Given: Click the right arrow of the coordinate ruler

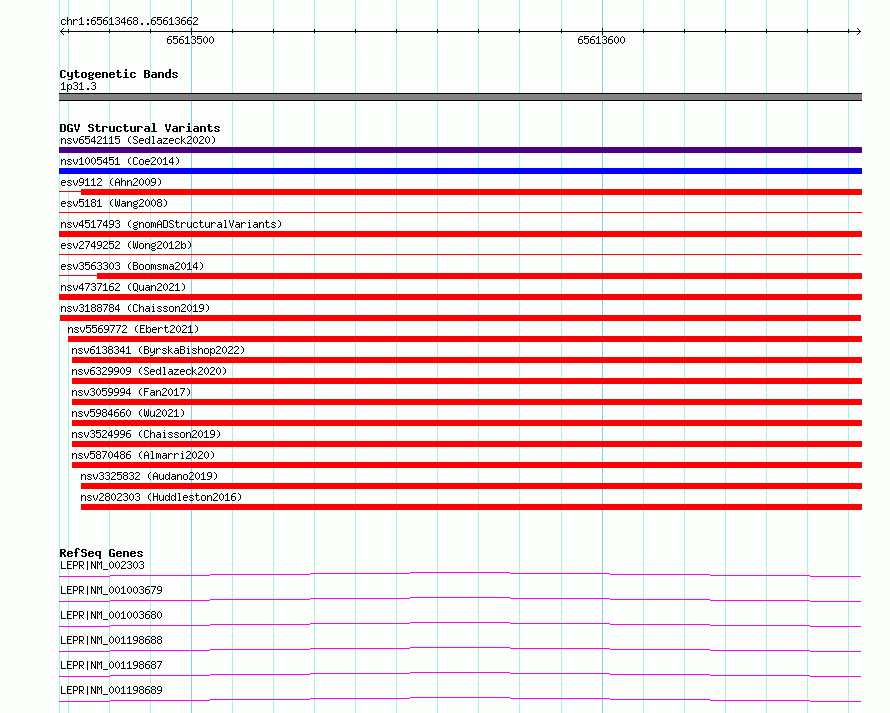Looking at the screenshot, I should click(x=858, y=32).
